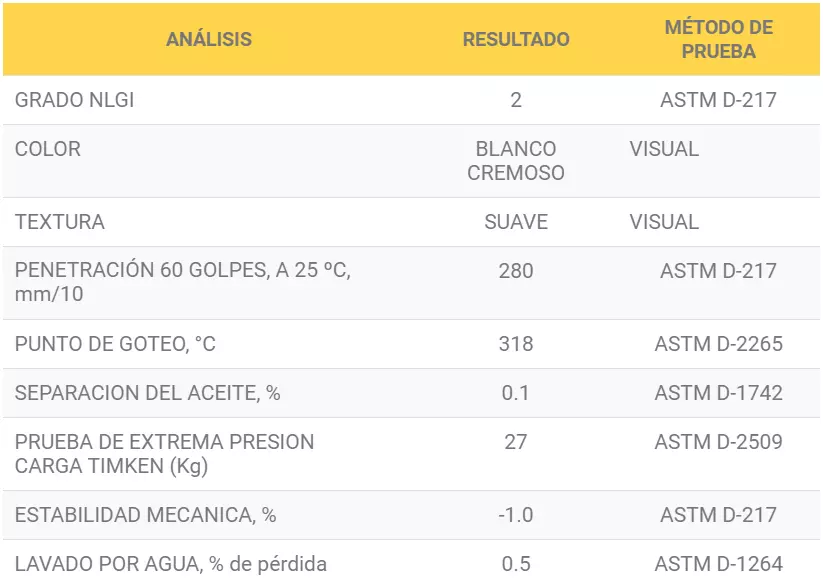Click the MÉTODO DE PRUEBA column header
The image size is (823, 586).
[x=719, y=39]
